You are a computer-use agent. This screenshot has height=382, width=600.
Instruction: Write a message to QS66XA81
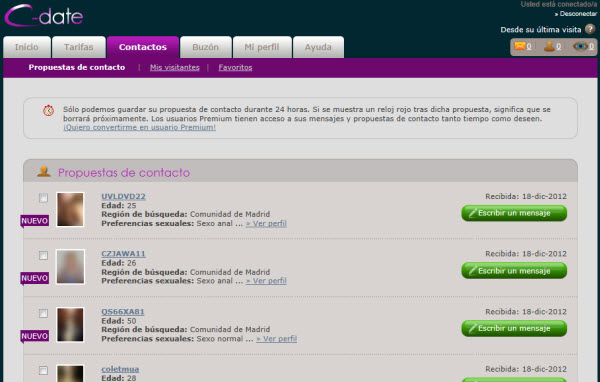tap(514, 328)
